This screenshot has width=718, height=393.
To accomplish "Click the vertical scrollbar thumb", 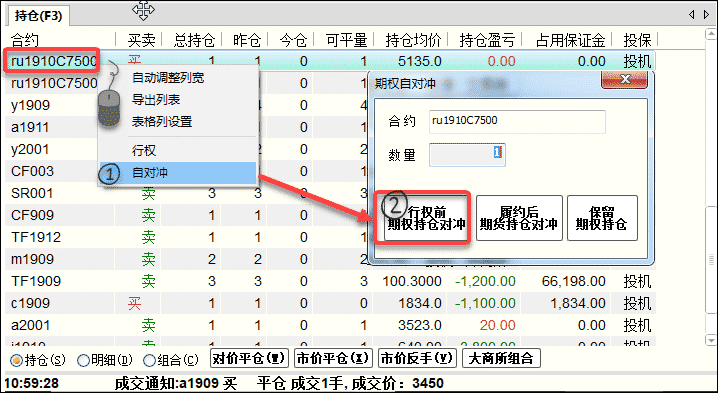I will point(711,260).
